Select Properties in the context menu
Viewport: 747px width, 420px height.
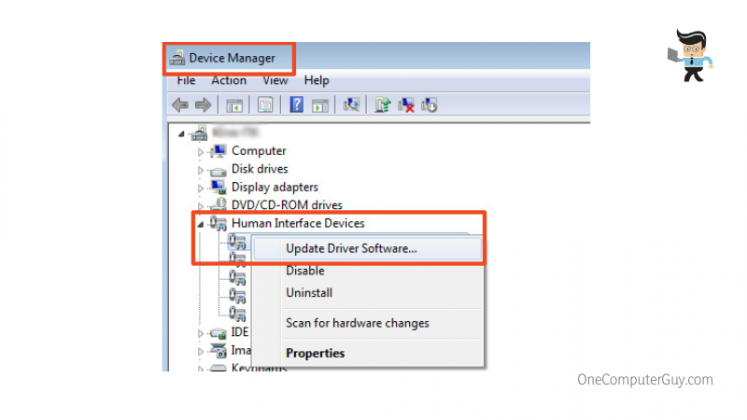point(315,353)
